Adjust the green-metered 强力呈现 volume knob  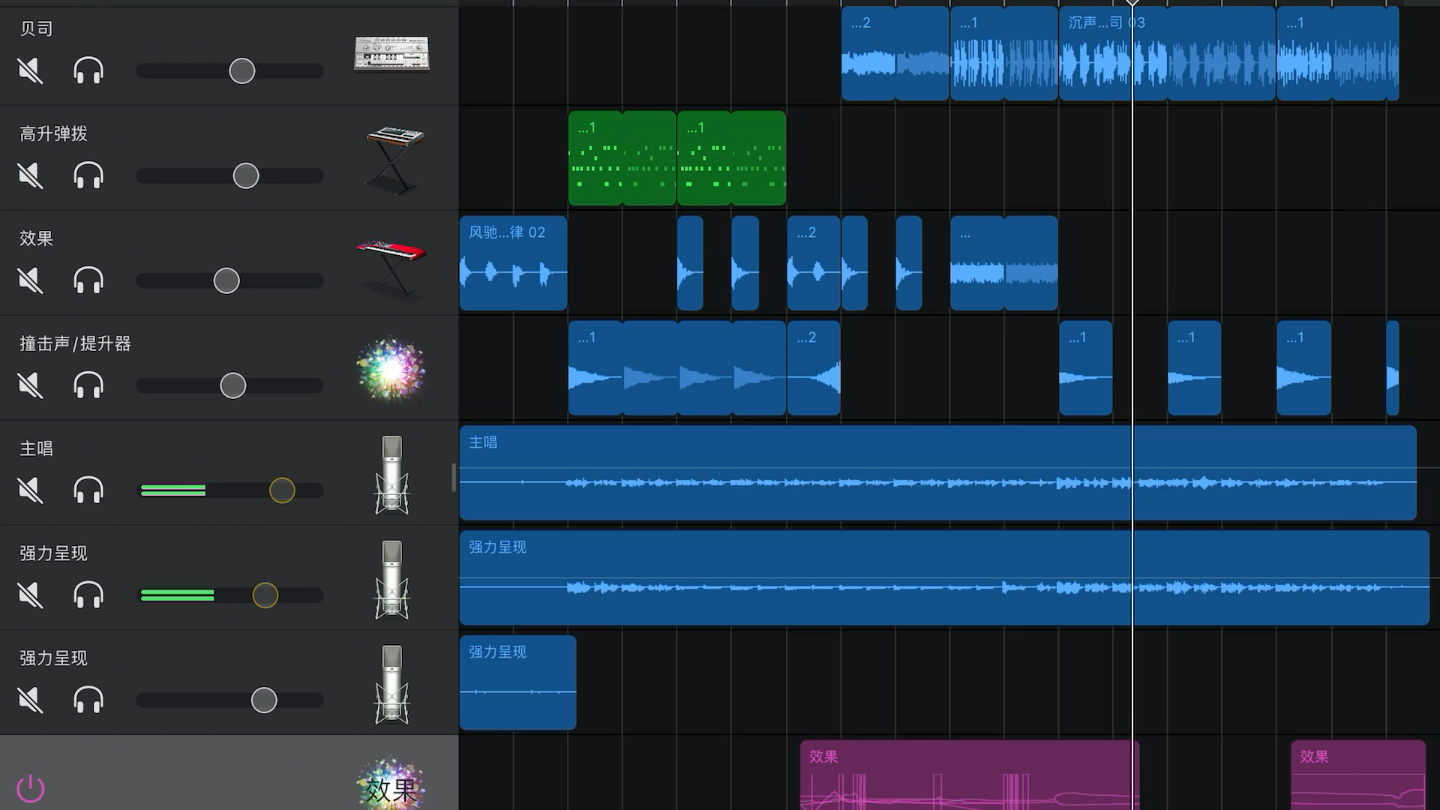(x=265, y=595)
